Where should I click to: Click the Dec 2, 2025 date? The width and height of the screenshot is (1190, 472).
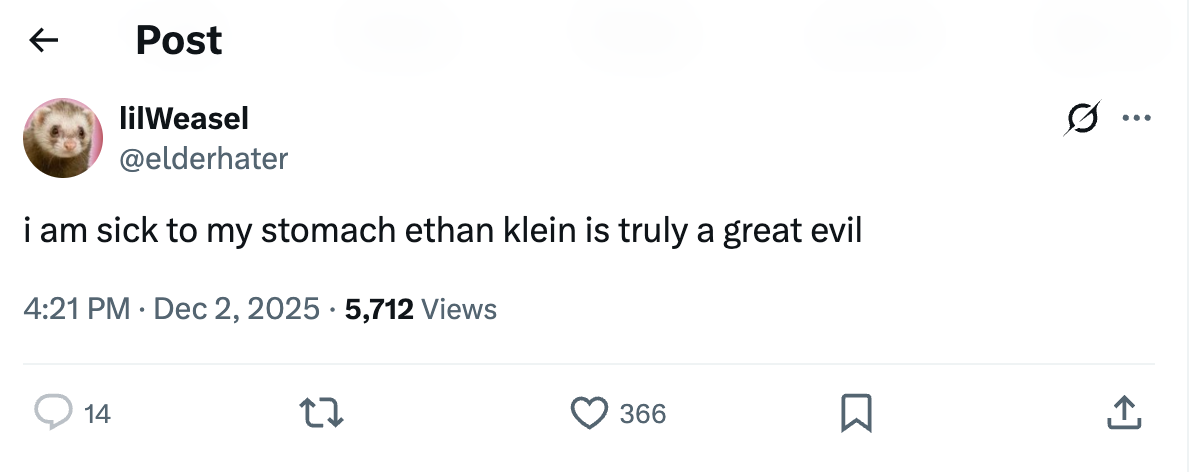pyautogui.click(x=237, y=309)
